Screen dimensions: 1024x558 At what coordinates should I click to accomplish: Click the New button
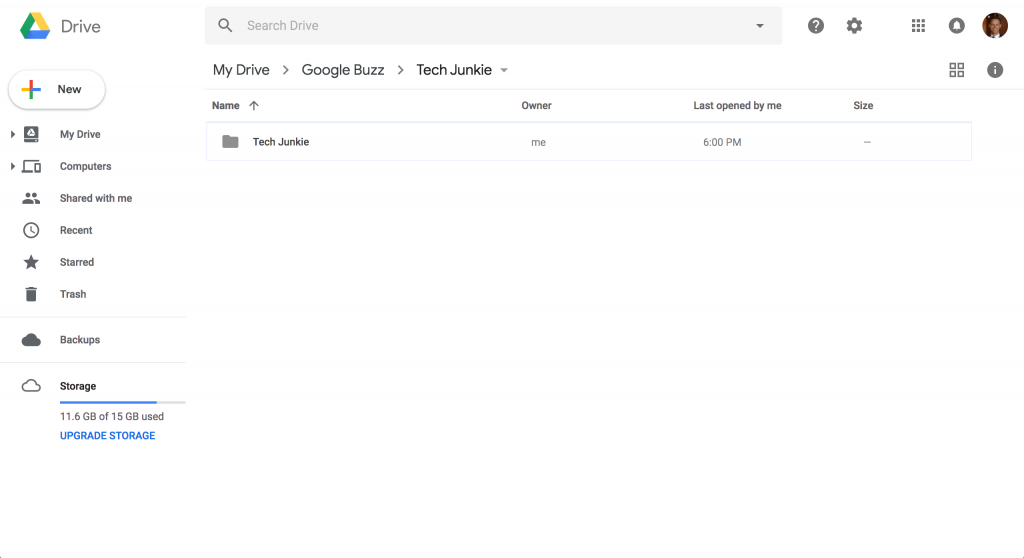click(57, 90)
